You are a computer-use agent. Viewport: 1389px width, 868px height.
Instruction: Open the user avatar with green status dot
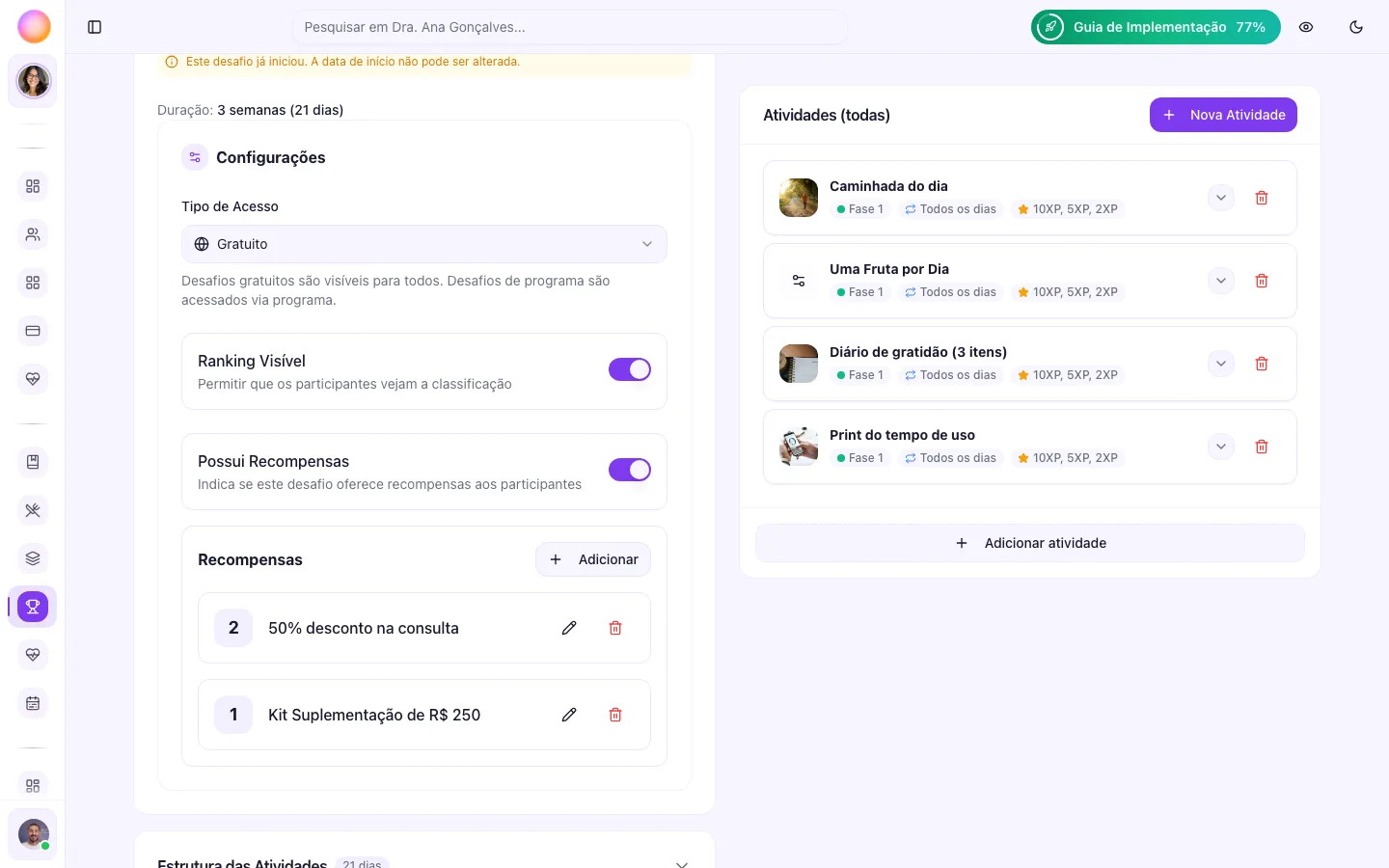pos(33,834)
